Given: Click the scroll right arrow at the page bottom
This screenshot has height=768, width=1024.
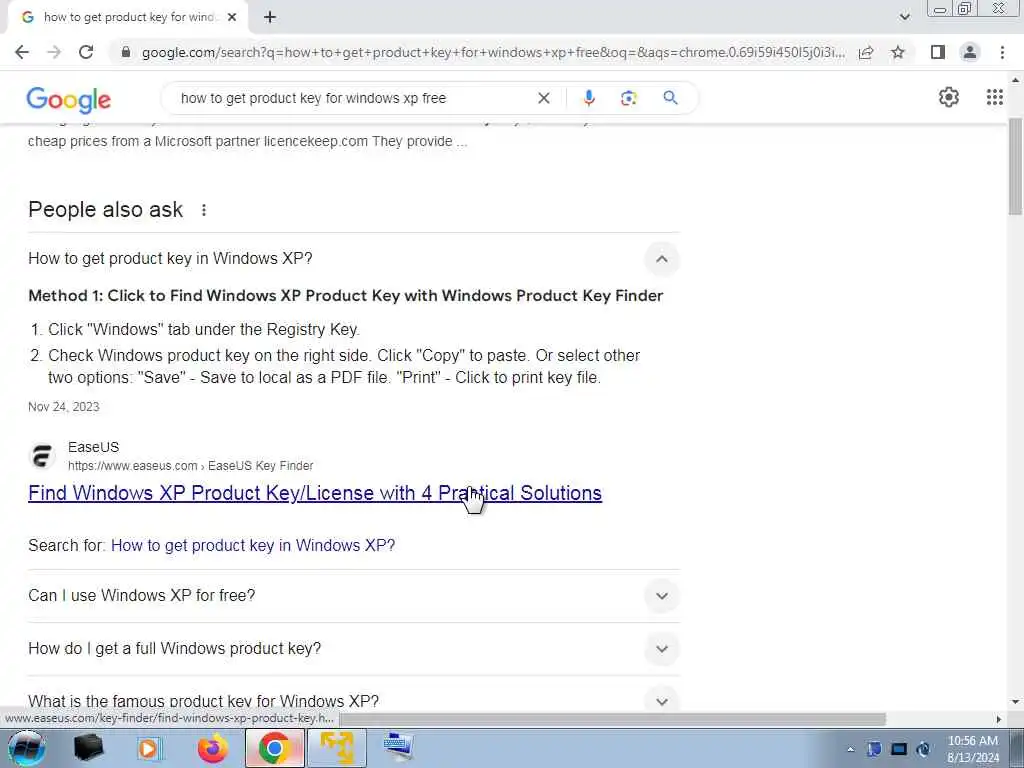Looking at the screenshot, I should [x=998, y=719].
